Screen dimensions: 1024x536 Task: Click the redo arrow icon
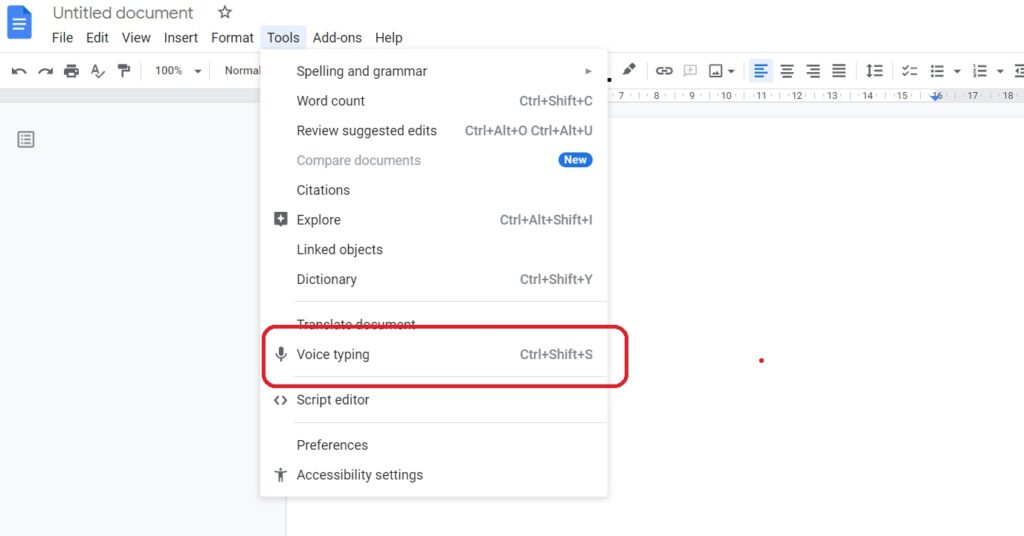coord(45,71)
